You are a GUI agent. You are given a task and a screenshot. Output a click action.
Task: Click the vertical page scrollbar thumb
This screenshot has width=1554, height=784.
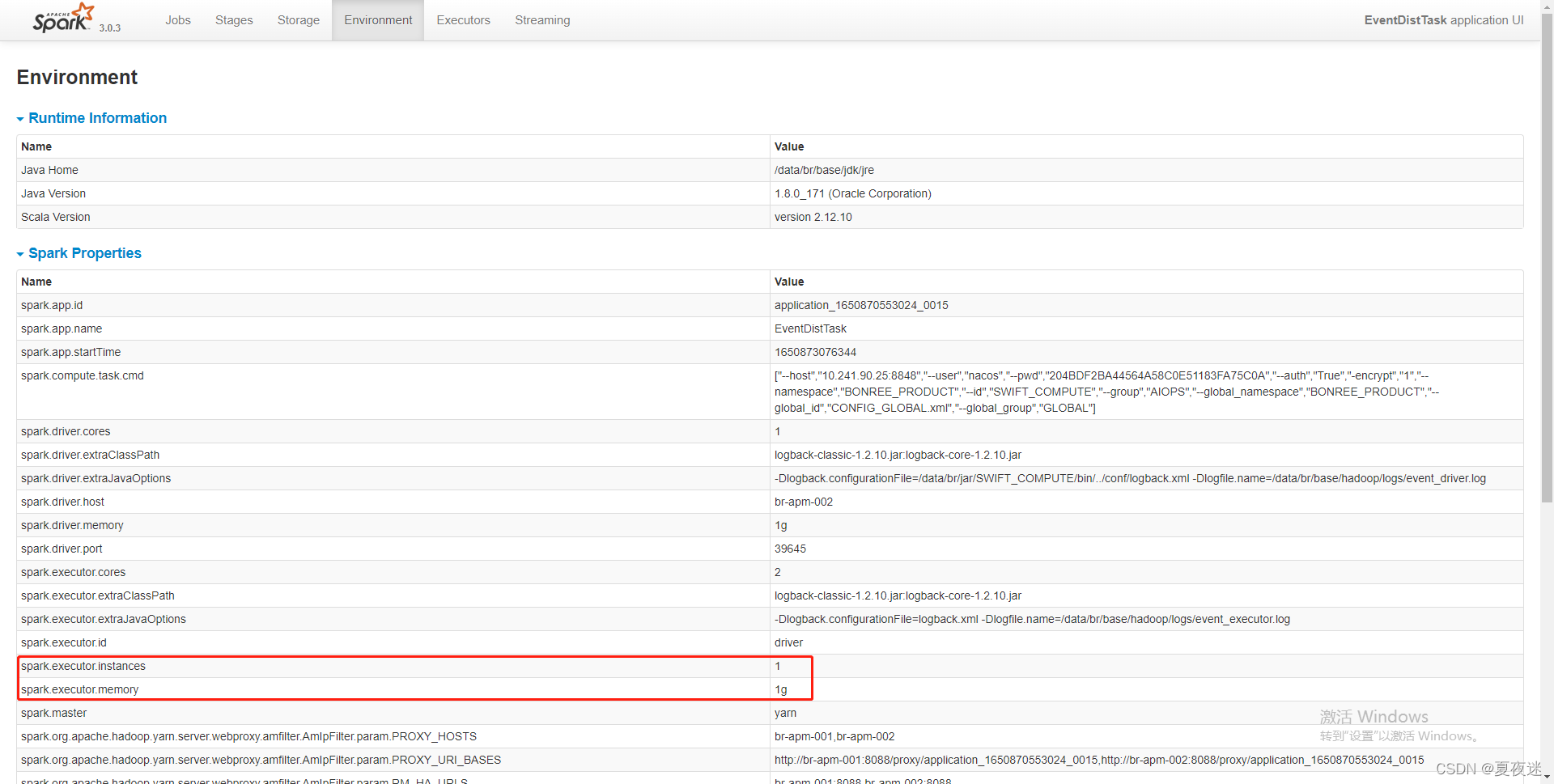(x=1547, y=257)
